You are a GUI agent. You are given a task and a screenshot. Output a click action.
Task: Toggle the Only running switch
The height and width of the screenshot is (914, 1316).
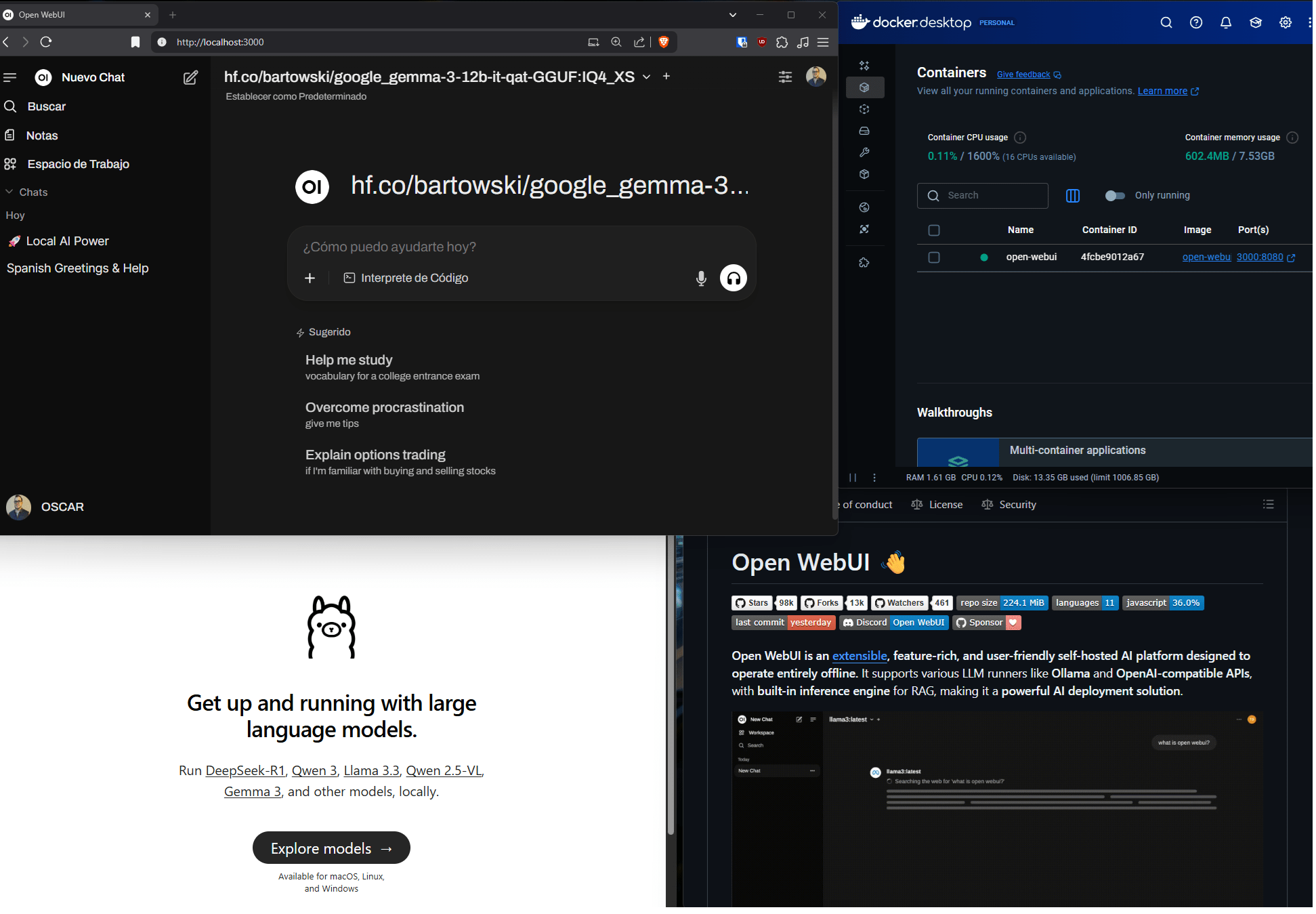1114,196
